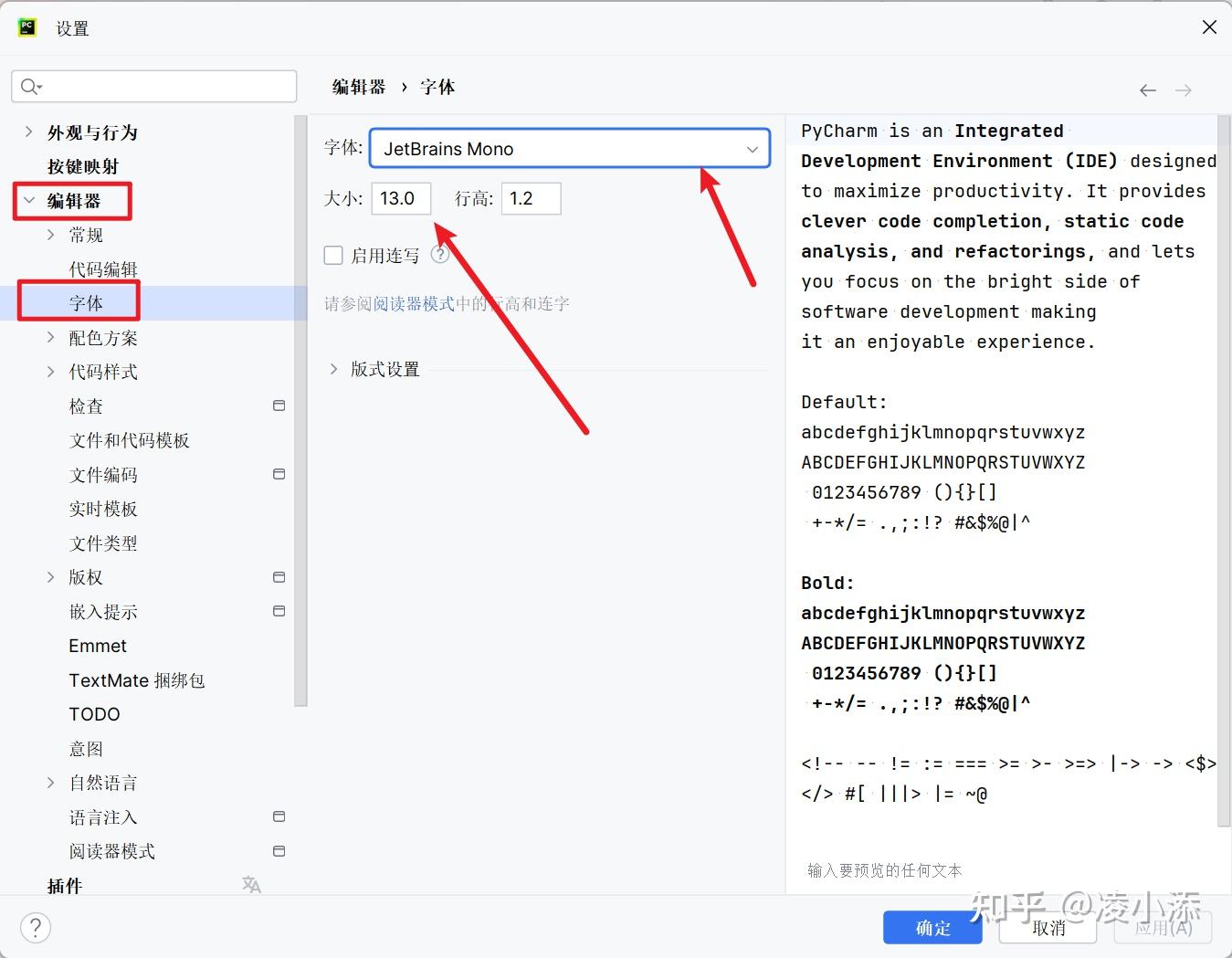Enable the 启用连写 checkbox
The height and width of the screenshot is (958, 1232).
pos(333,255)
